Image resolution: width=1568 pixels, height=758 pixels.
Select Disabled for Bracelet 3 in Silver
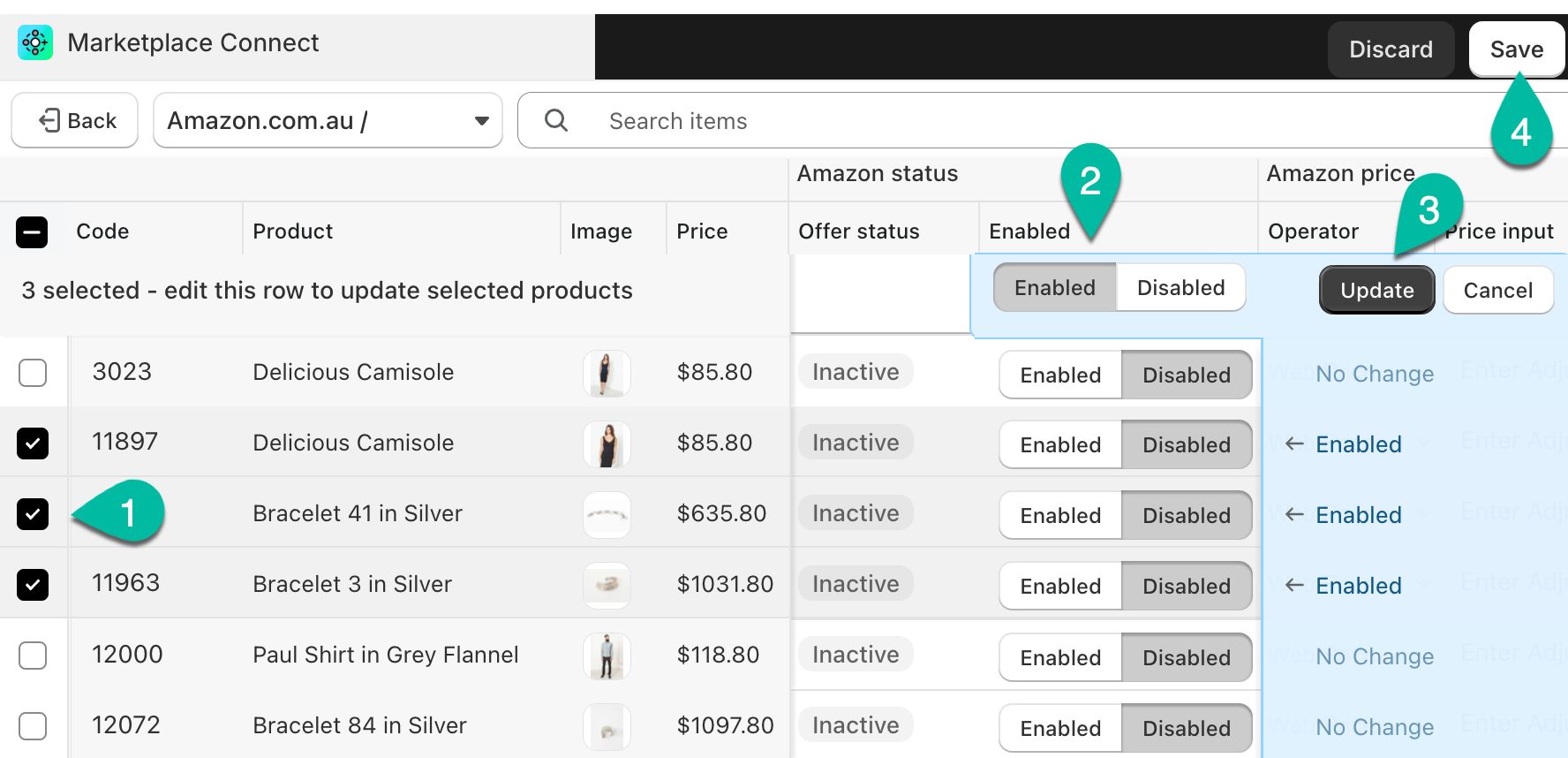tap(1187, 586)
